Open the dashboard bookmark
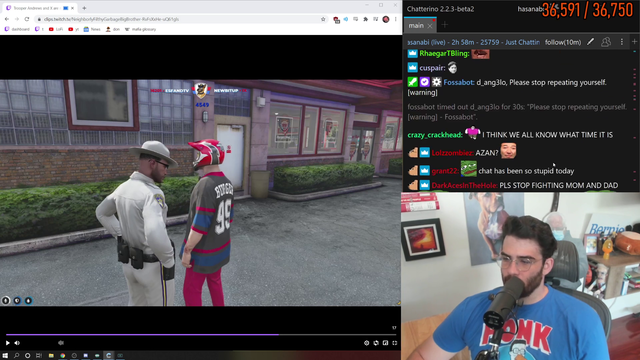The height and width of the screenshot is (360, 640). click(x=17, y=29)
